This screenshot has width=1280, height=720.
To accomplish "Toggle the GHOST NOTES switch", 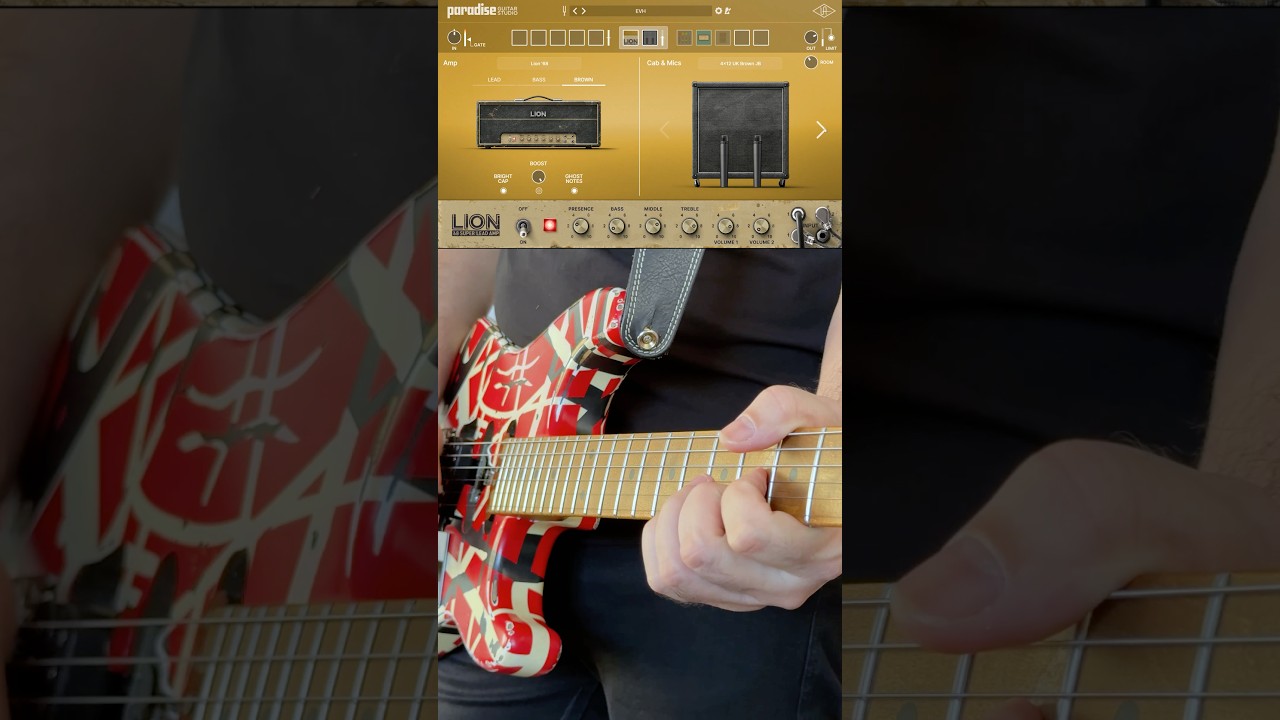I will pyautogui.click(x=574, y=190).
